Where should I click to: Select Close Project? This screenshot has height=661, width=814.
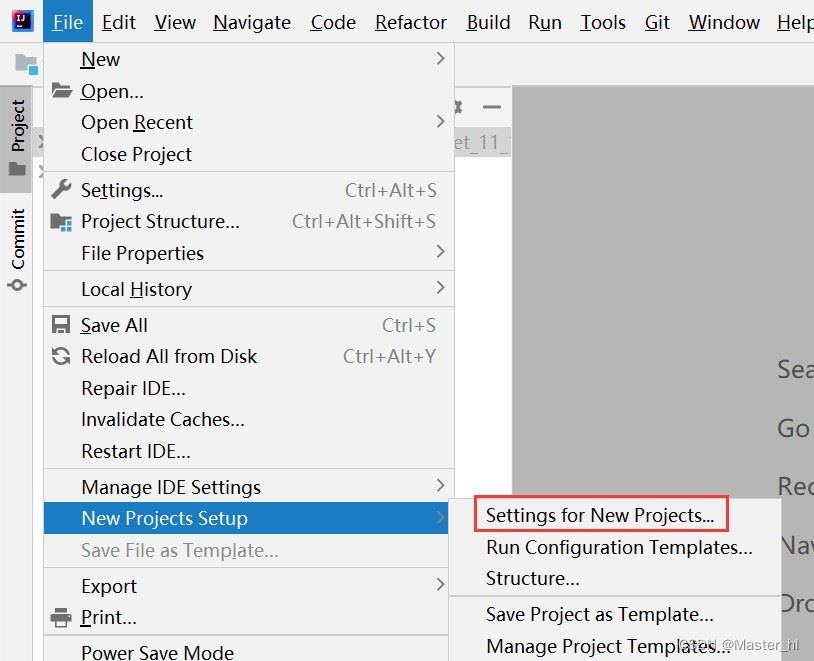137,154
